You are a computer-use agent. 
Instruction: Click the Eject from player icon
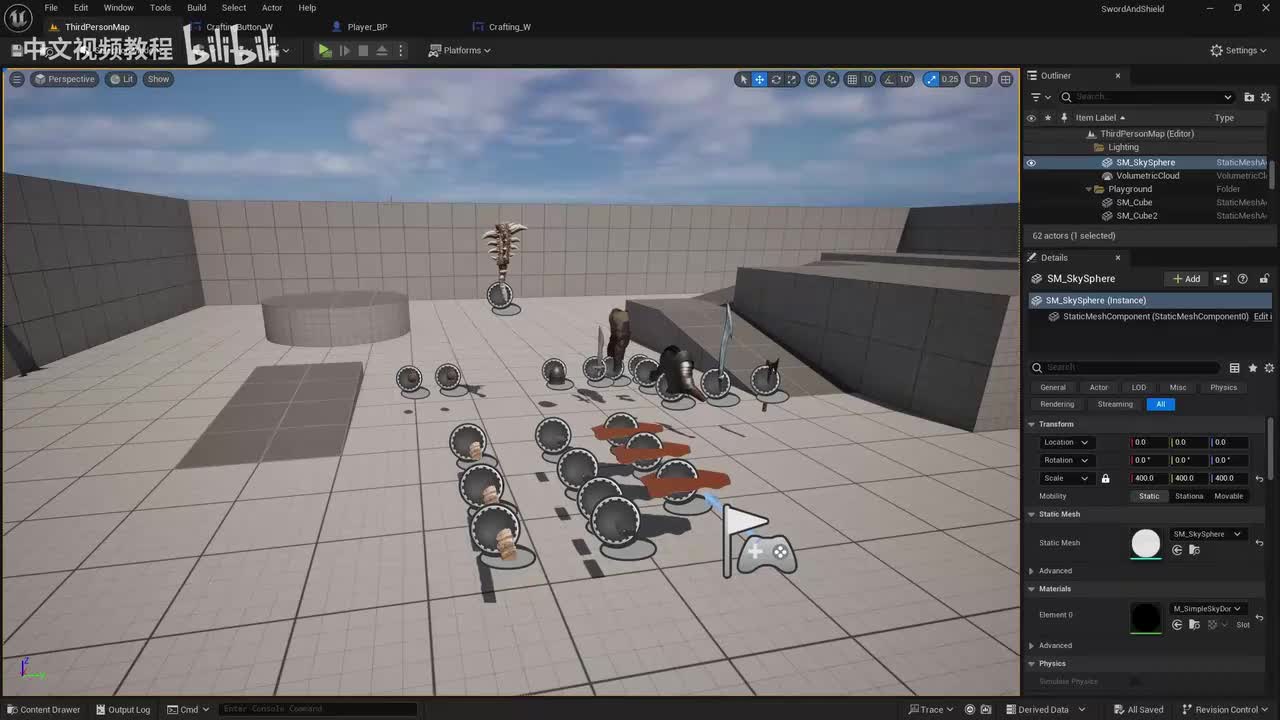(382, 50)
